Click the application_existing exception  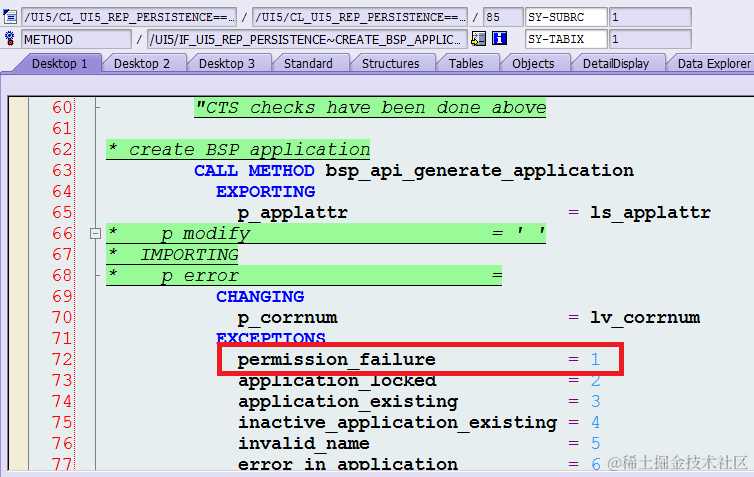pos(348,402)
